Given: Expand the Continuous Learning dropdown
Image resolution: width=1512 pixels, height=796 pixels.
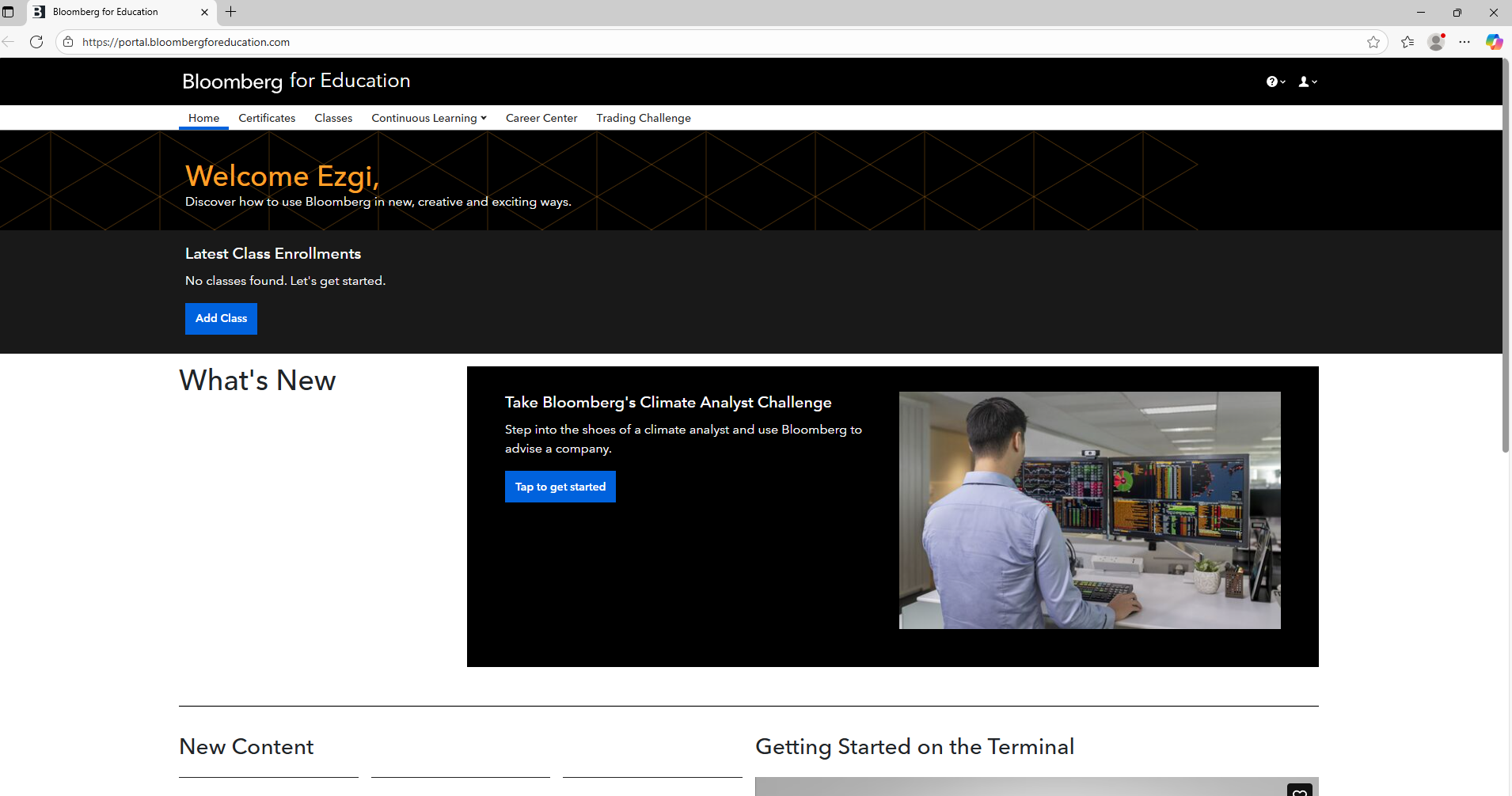Looking at the screenshot, I should tap(429, 118).
